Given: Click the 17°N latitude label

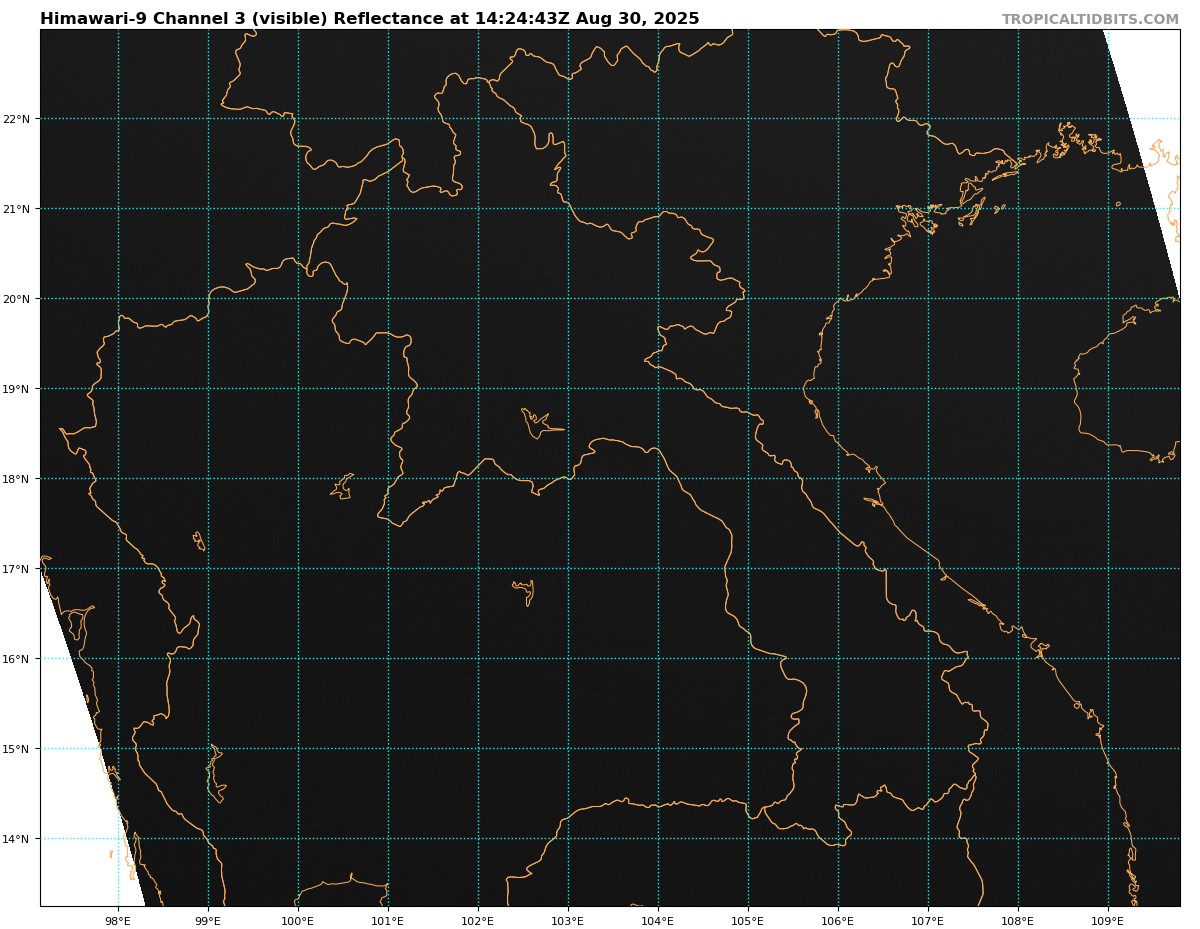Looking at the screenshot, I should point(18,569).
